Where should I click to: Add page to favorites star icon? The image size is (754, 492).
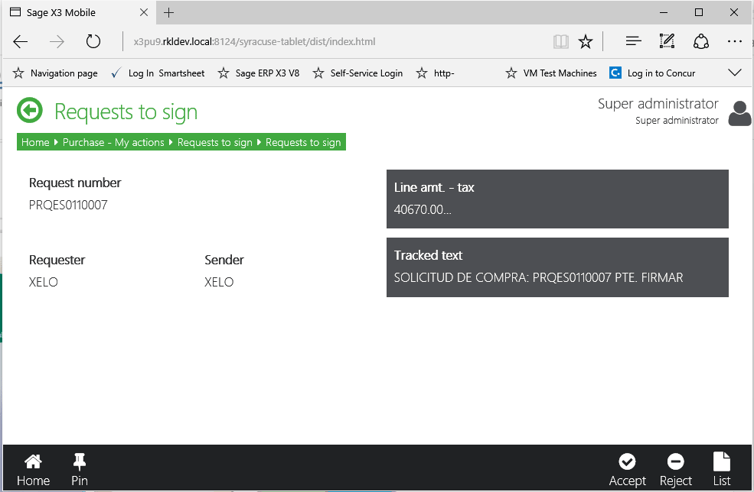tap(585, 42)
